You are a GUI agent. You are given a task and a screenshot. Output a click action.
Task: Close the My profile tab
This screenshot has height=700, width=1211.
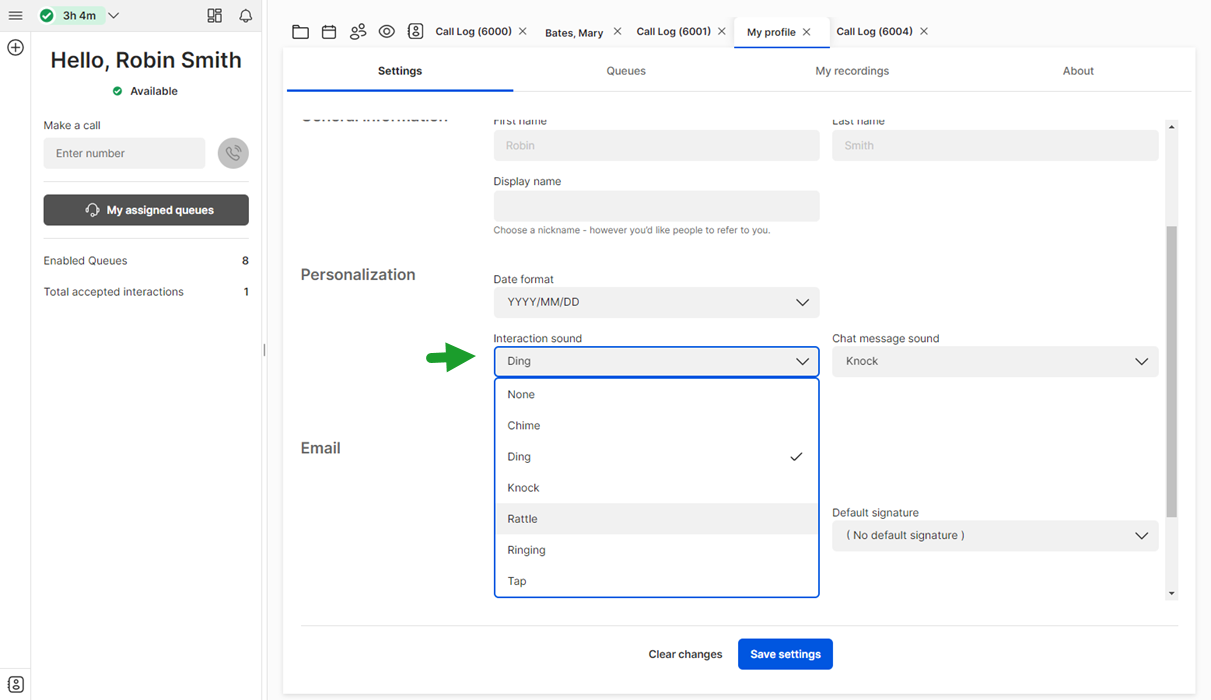click(x=807, y=32)
